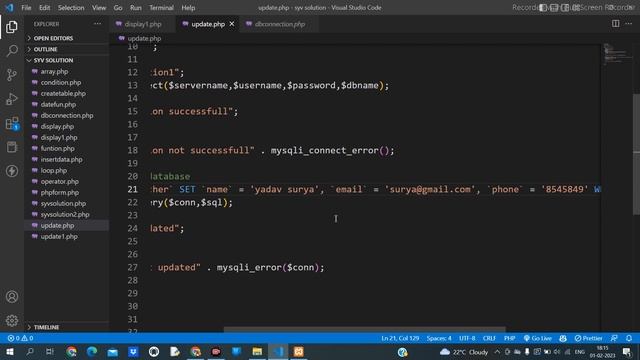
Task: Switch to the dbconnection.php tab
Action: 280,24
